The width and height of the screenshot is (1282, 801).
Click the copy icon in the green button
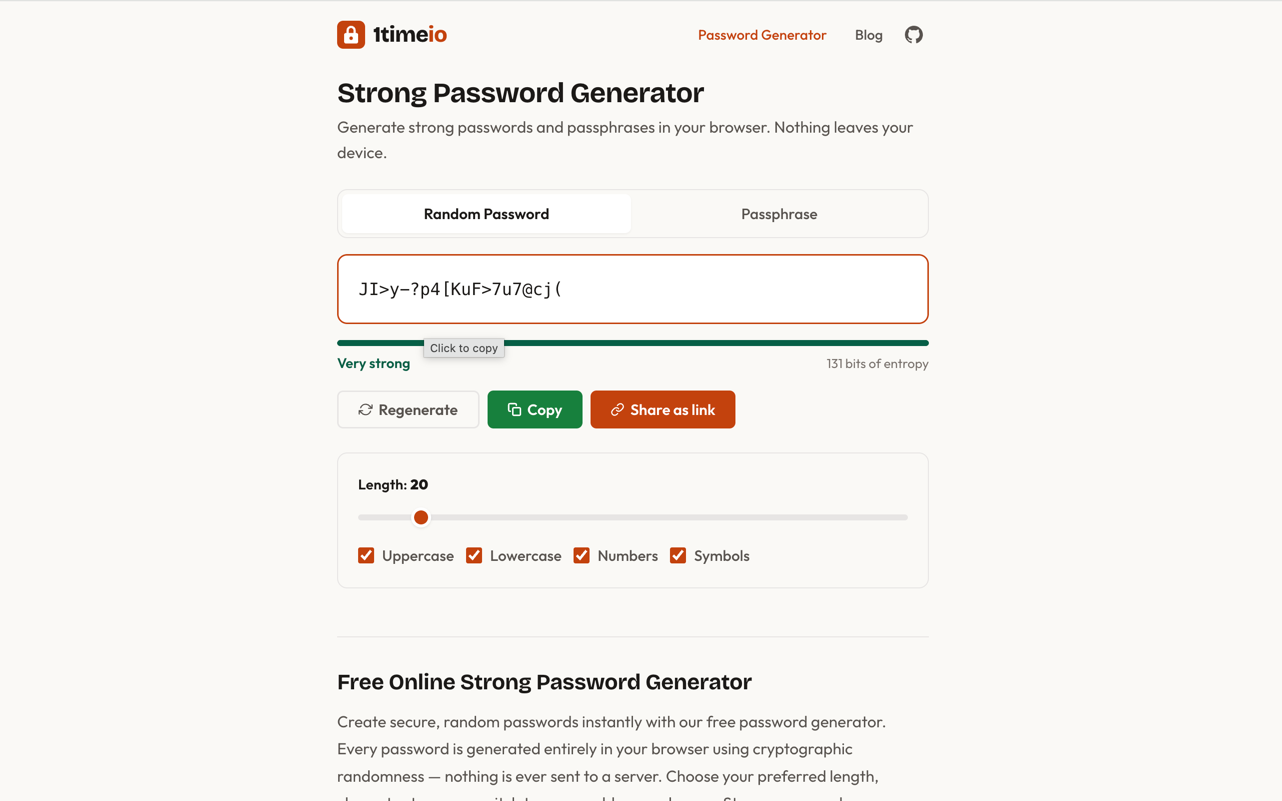pos(514,410)
